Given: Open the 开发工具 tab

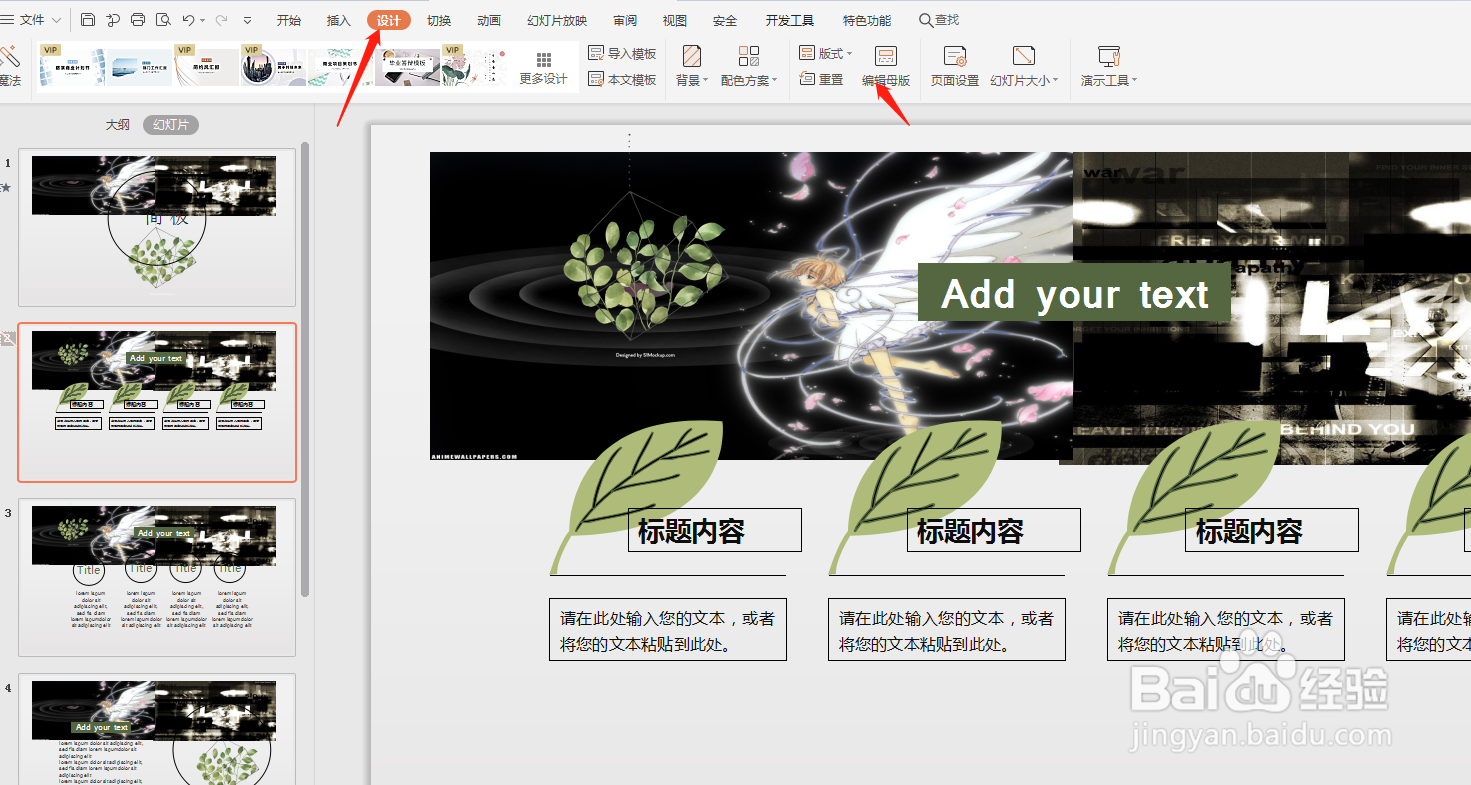Looking at the screenshot, I should pos(790,21).
